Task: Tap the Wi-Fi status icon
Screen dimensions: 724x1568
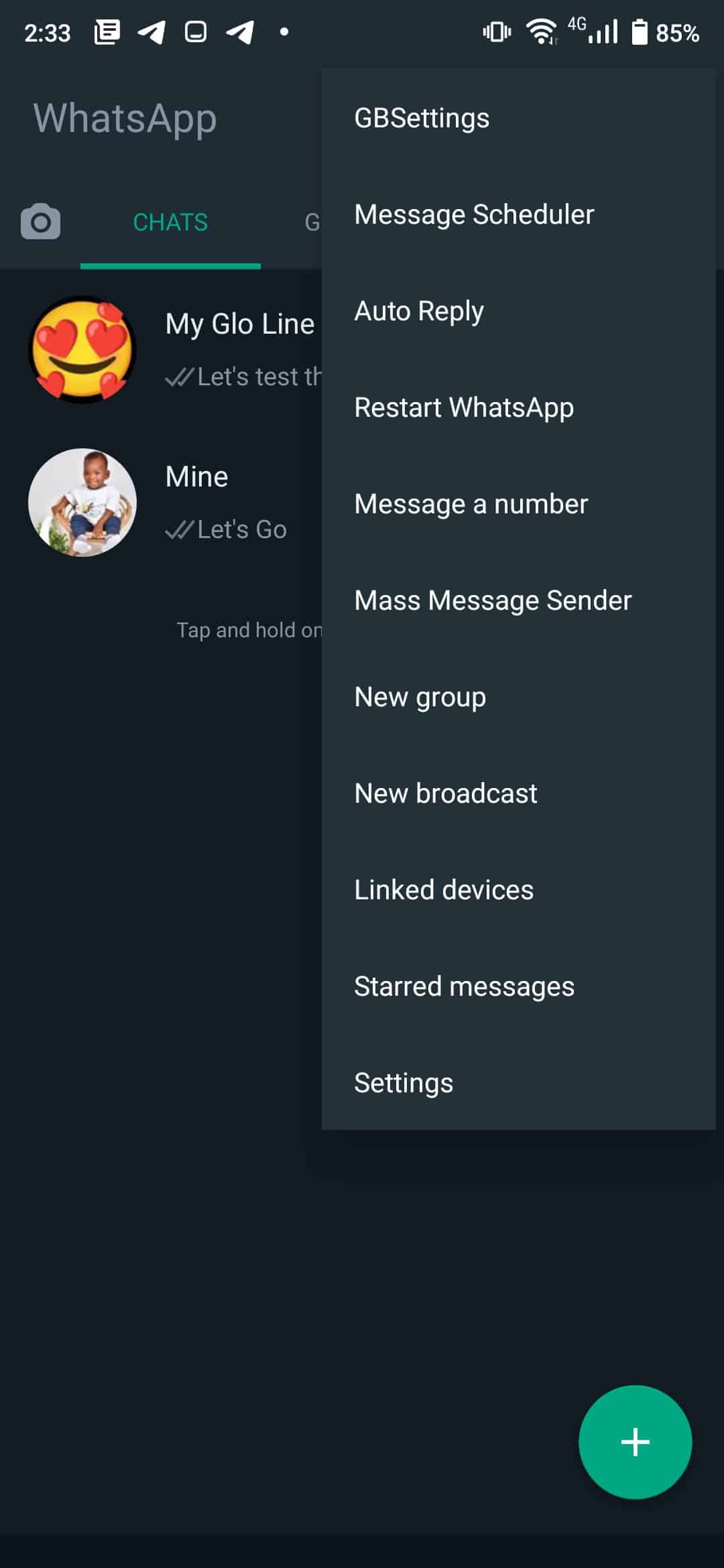Action: coord(541,32)
